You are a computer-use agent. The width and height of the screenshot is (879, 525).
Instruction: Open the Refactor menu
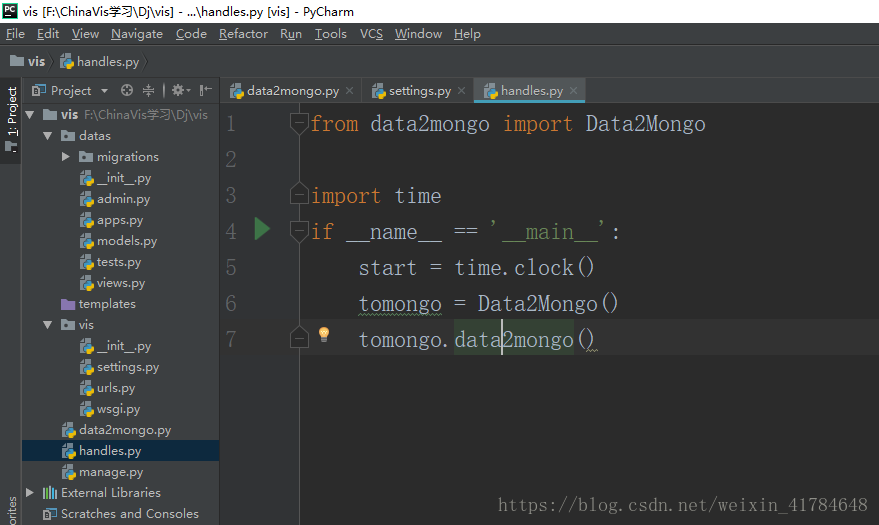coord(243,34)
